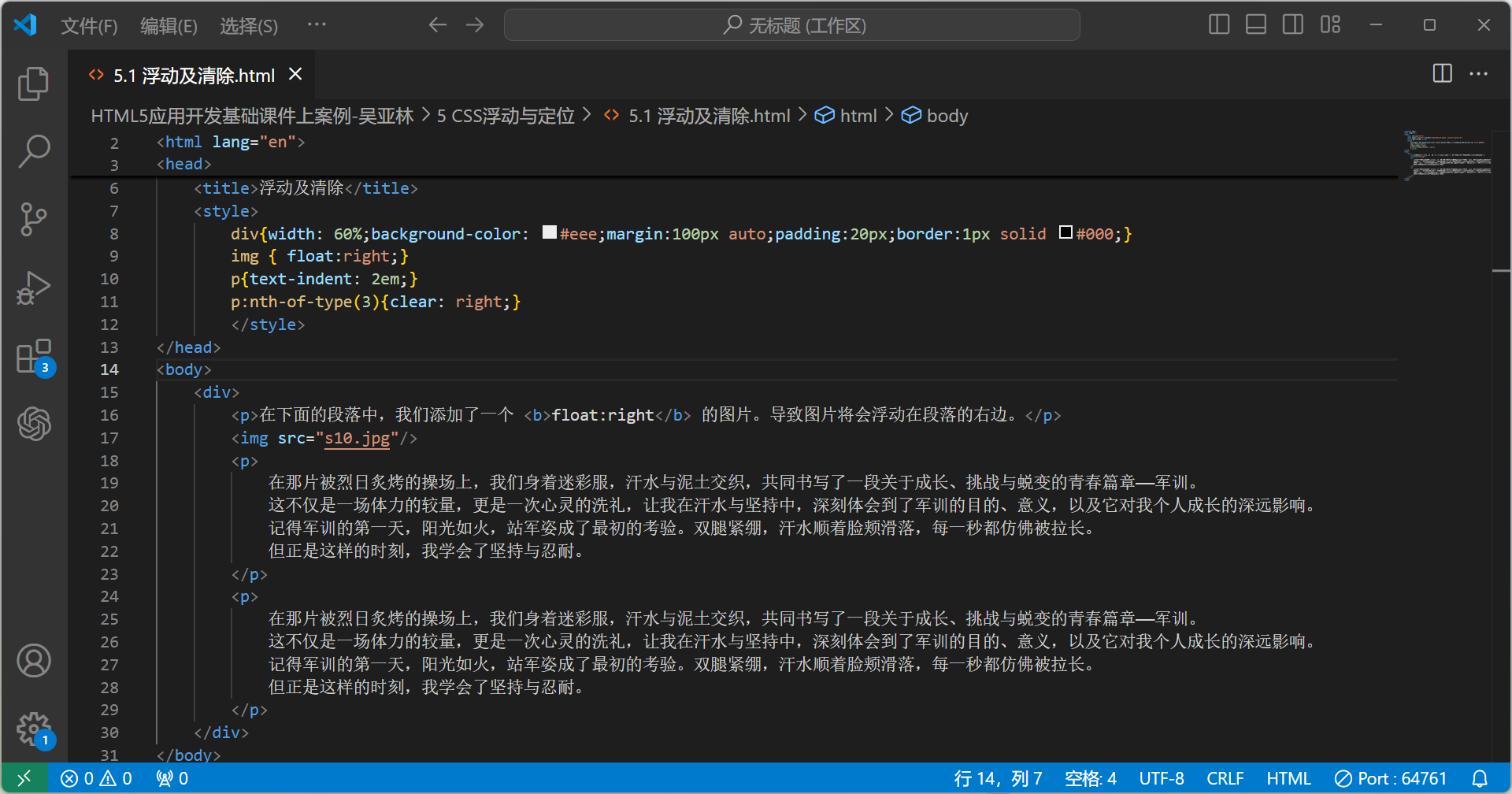The width and height of the screenshot is (1512, 794).
Task: Open Run and Debug view
Action: pyautogui.click(x=33, y=288)
